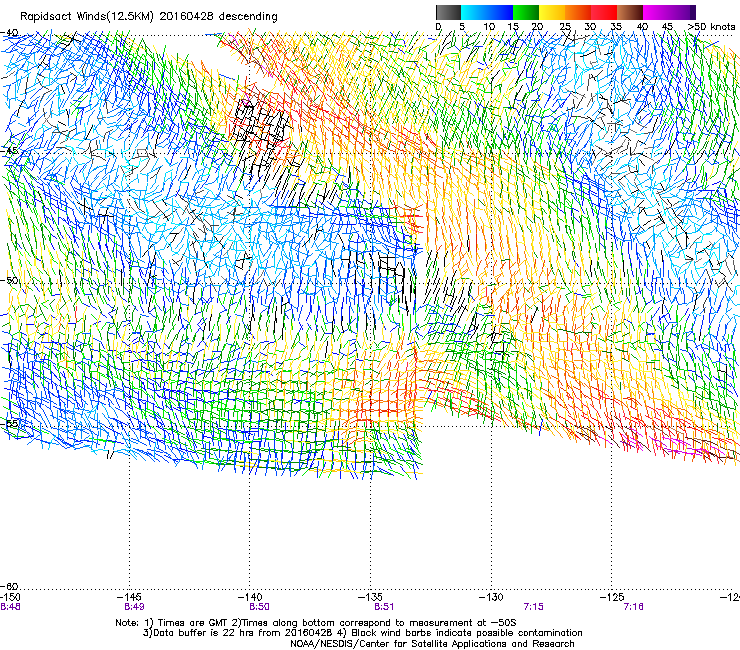Click the green 15-20 knots legend swatch
The width and height of the screenshot is (740, 650).
[526, 12]
